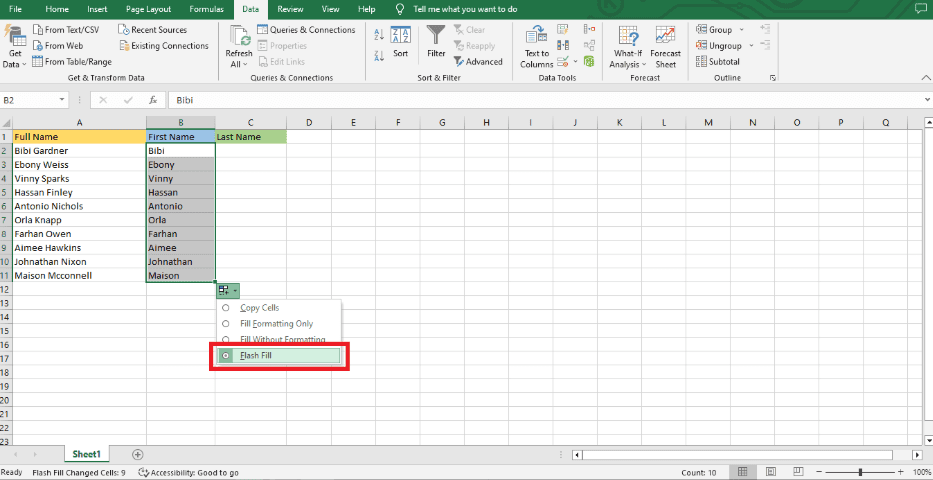933x480 pixels.
Task: Click the insert function fx icon
Action: [153, 101]
